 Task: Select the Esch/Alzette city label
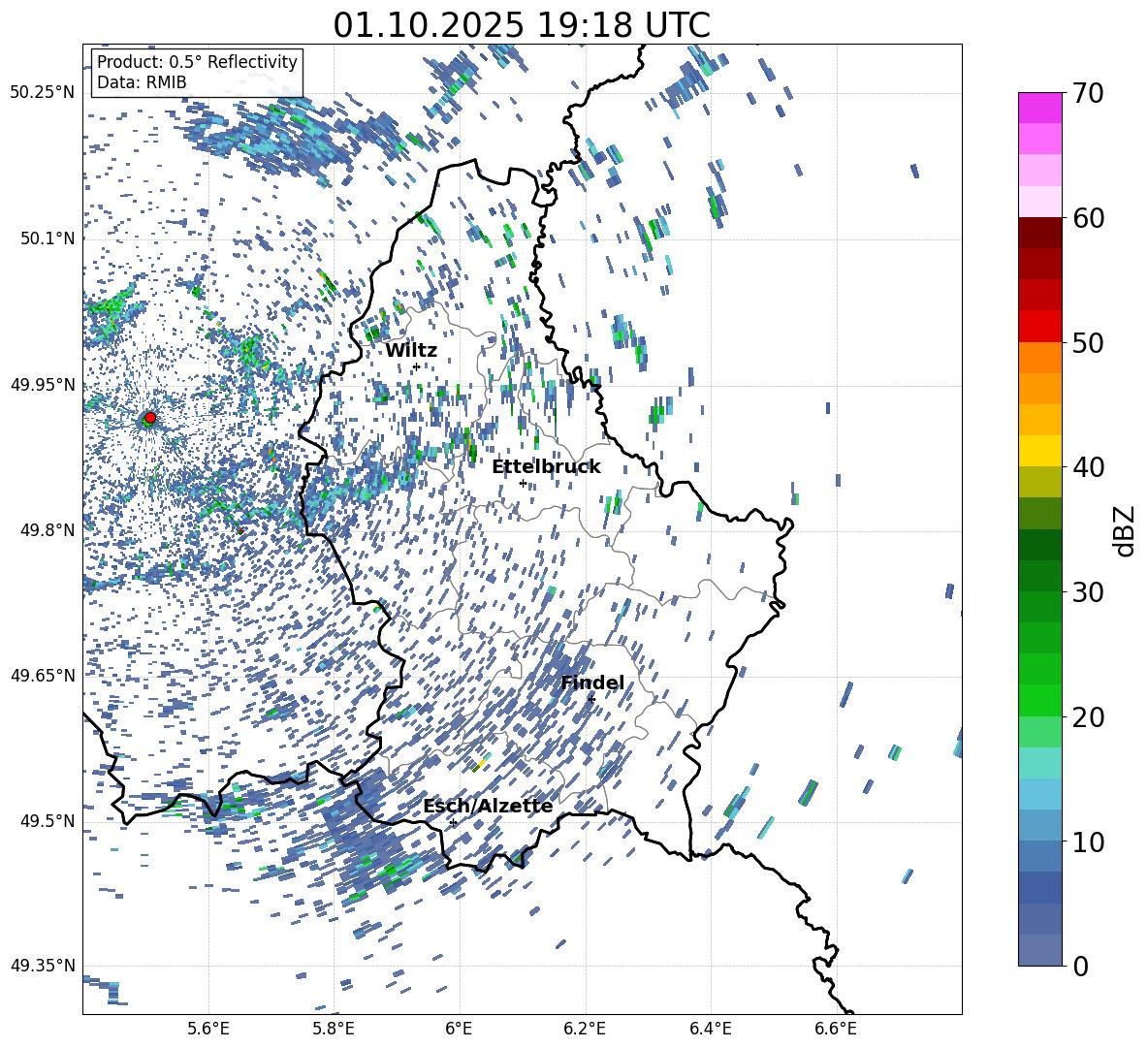tap(488, 807)
